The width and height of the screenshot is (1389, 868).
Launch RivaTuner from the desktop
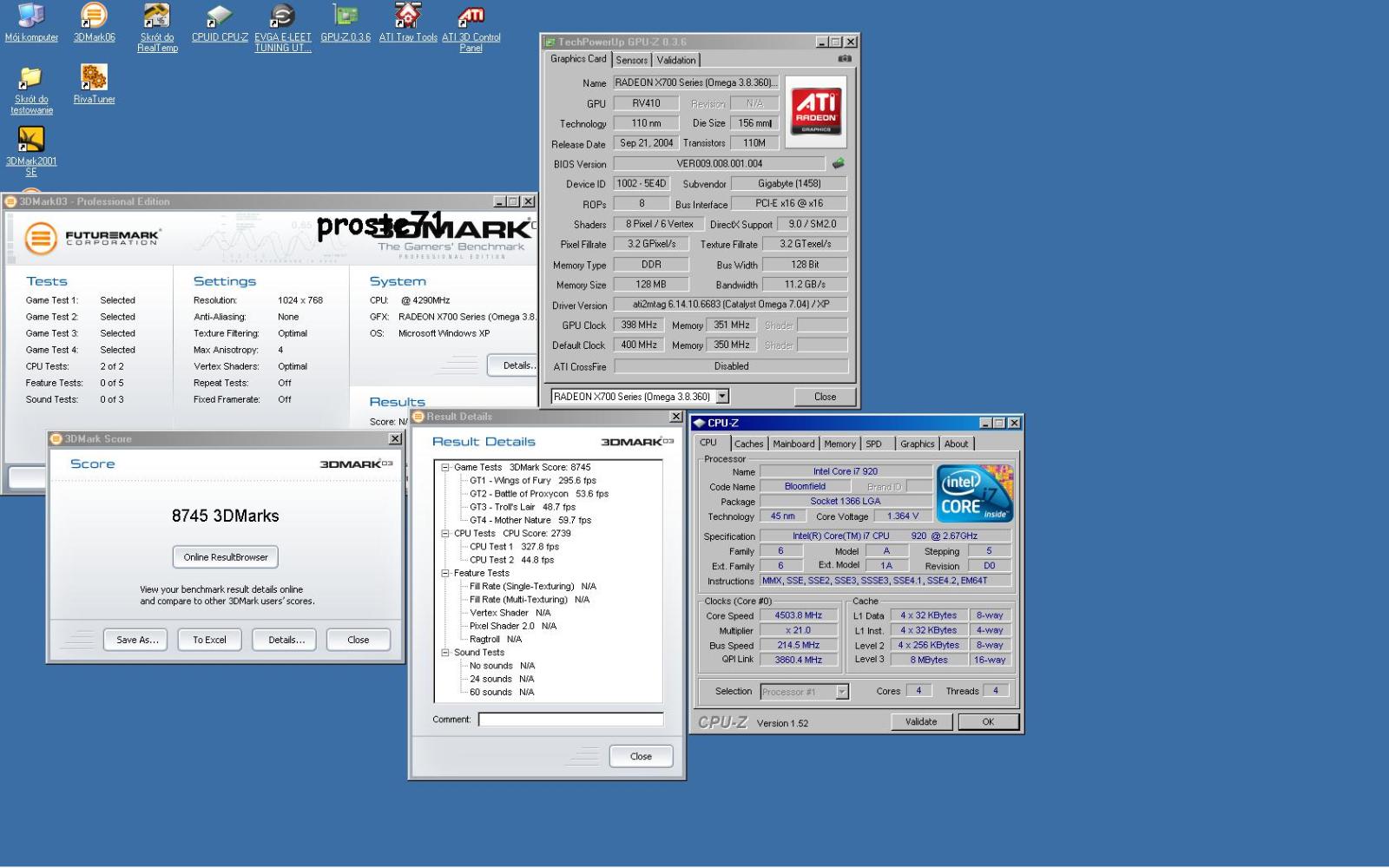click(x=94, y=84)
